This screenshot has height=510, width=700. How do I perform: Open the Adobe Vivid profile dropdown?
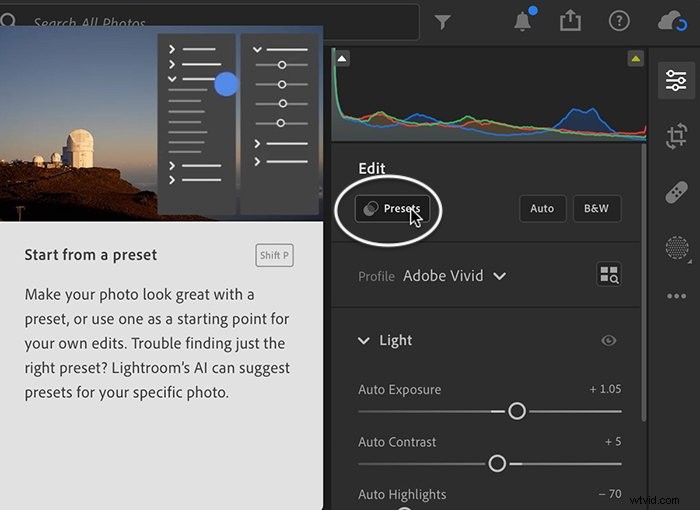454,276
